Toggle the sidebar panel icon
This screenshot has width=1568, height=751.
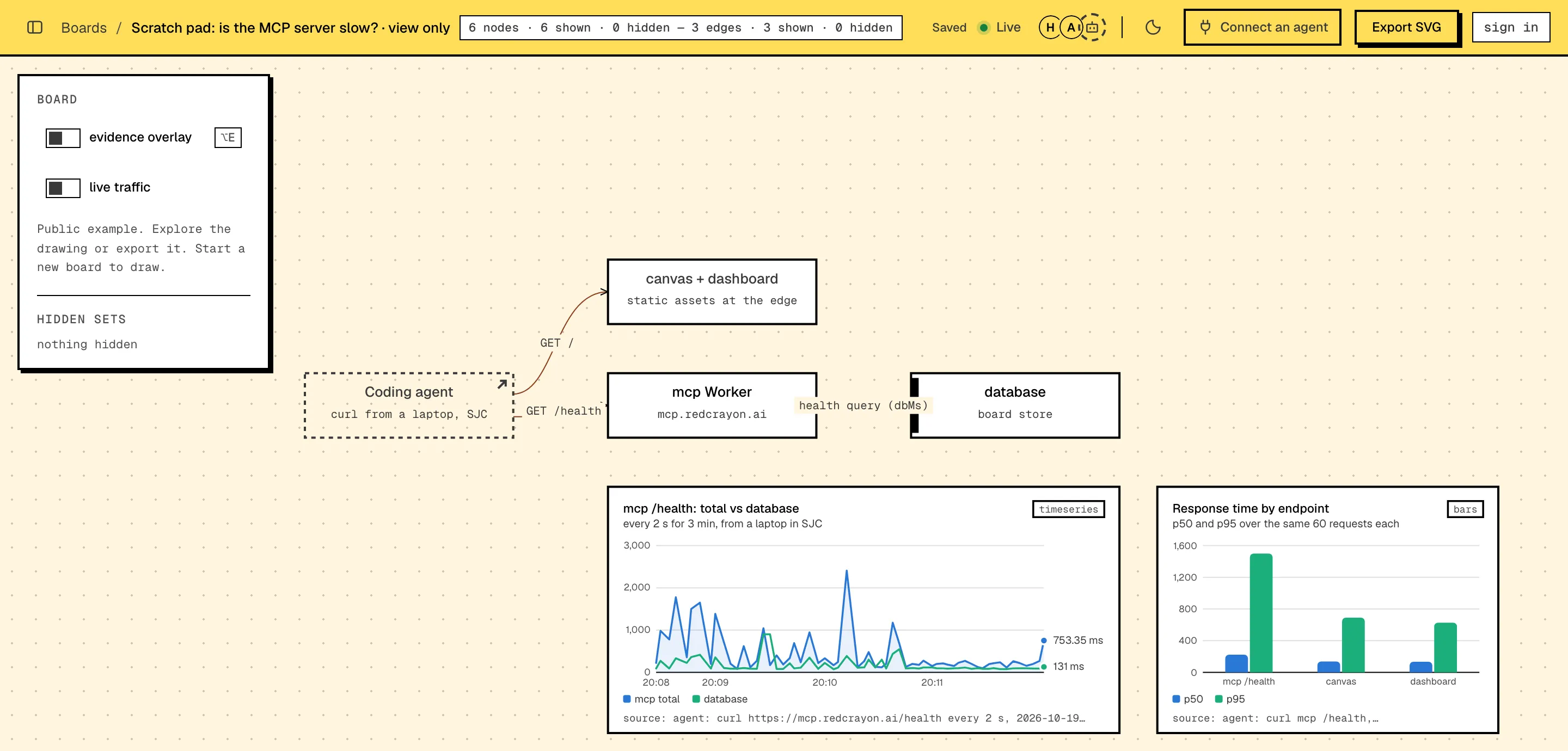click(x=35, y=27)
